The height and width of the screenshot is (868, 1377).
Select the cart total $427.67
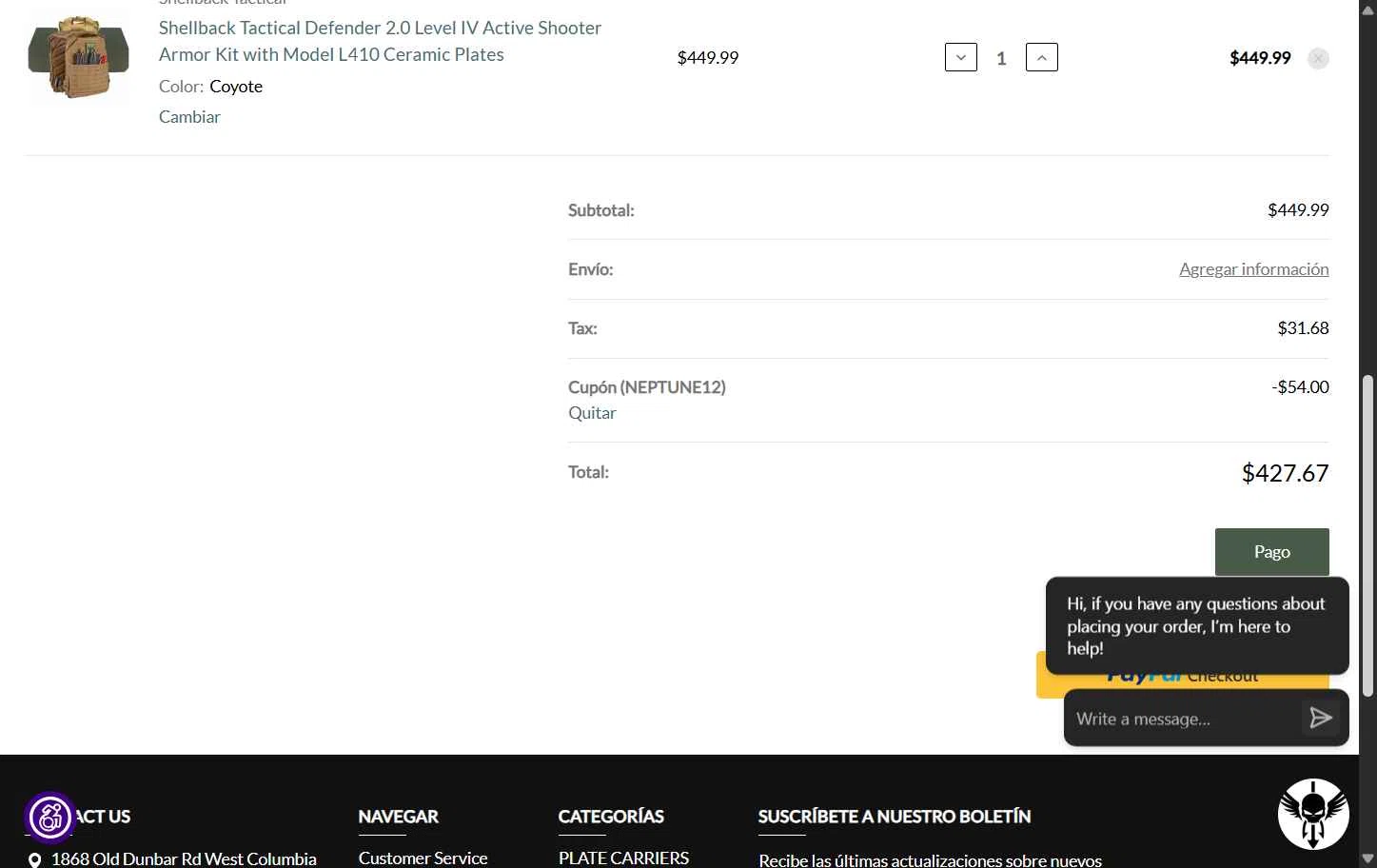tap(1285, 473)
